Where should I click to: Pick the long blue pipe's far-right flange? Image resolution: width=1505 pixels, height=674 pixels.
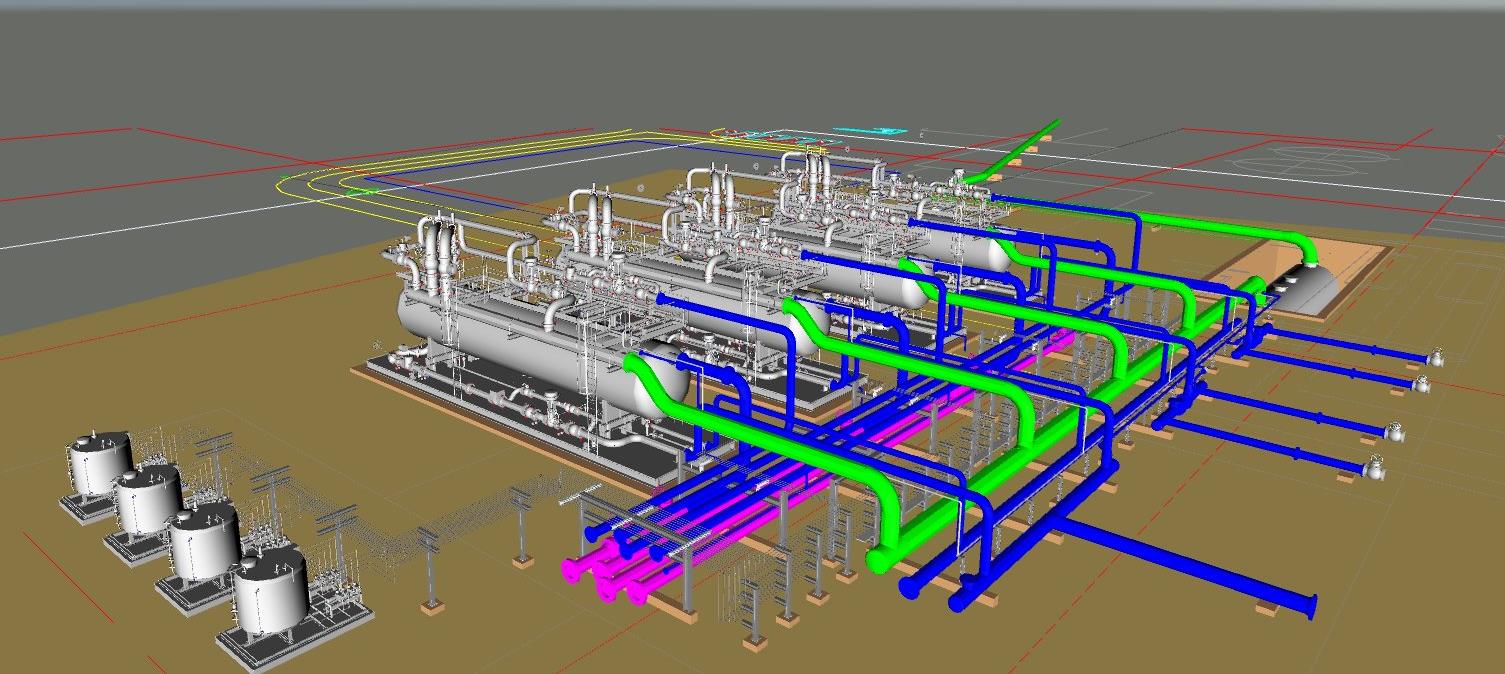(x=1311, y=605)
